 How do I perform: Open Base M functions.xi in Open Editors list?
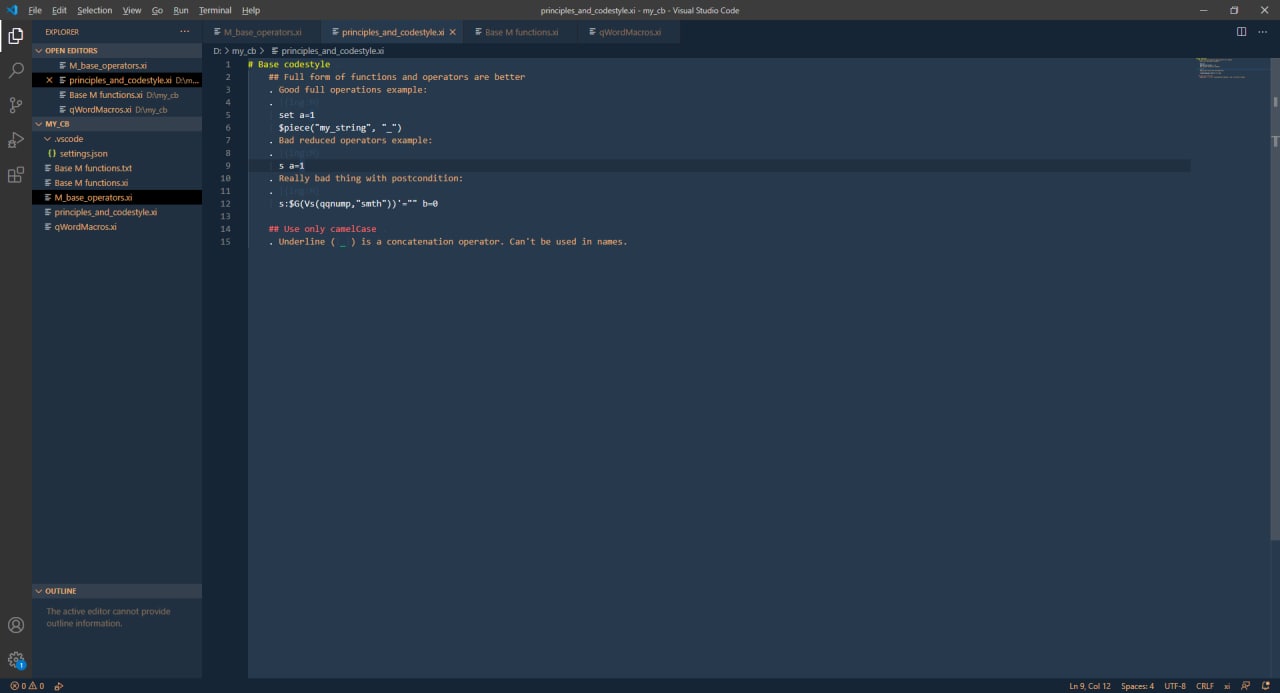pyautogui.click(x=117, y=95)
